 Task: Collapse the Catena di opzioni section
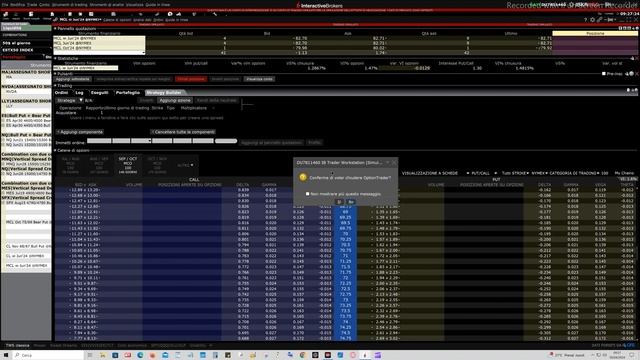[55, 151]
